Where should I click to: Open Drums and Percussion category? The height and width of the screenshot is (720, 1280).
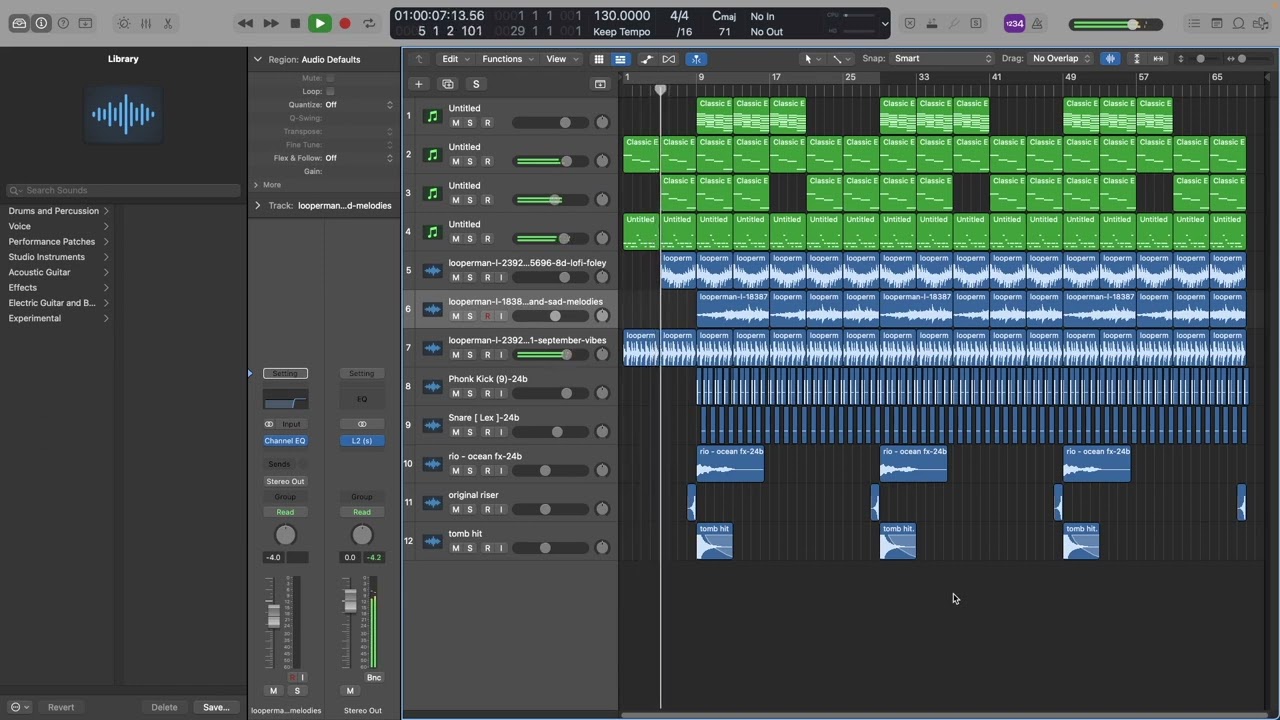point(58,211)
